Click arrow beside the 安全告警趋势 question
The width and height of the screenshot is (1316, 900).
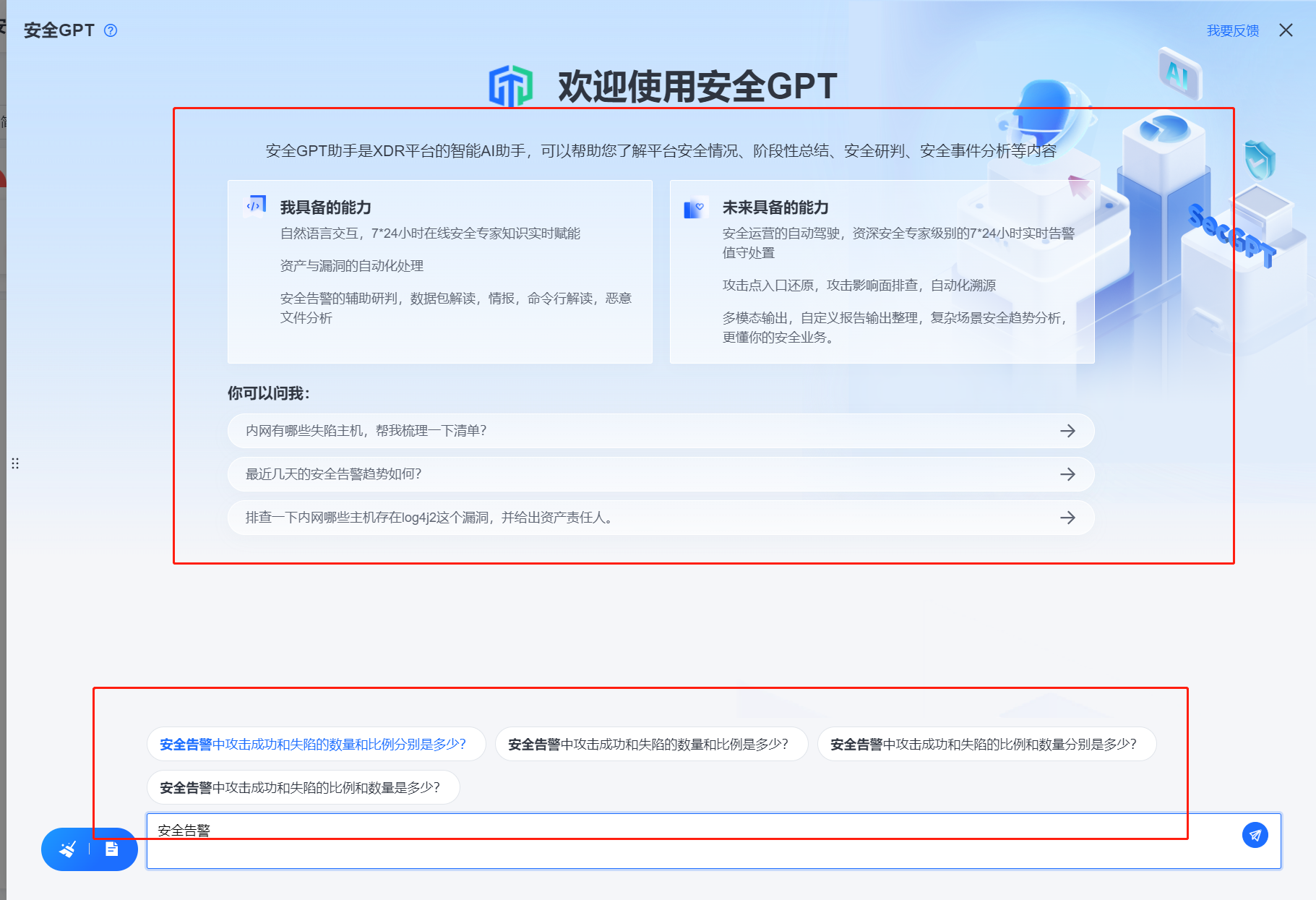point(1067,474)
